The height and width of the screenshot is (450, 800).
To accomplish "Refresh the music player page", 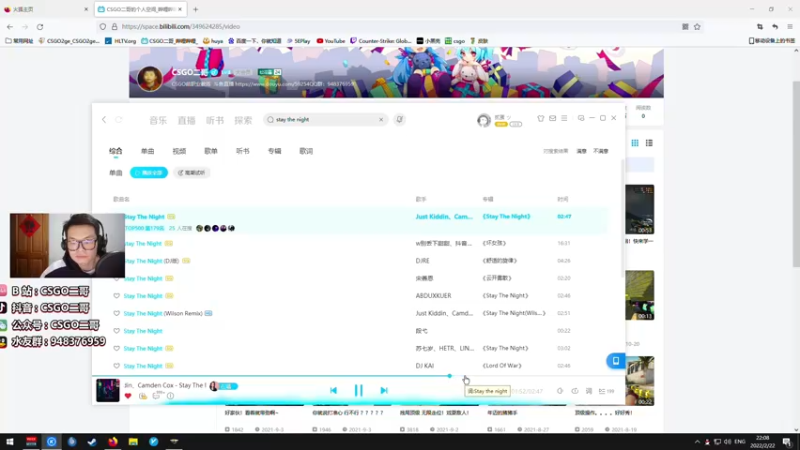I will pos(119,119).
